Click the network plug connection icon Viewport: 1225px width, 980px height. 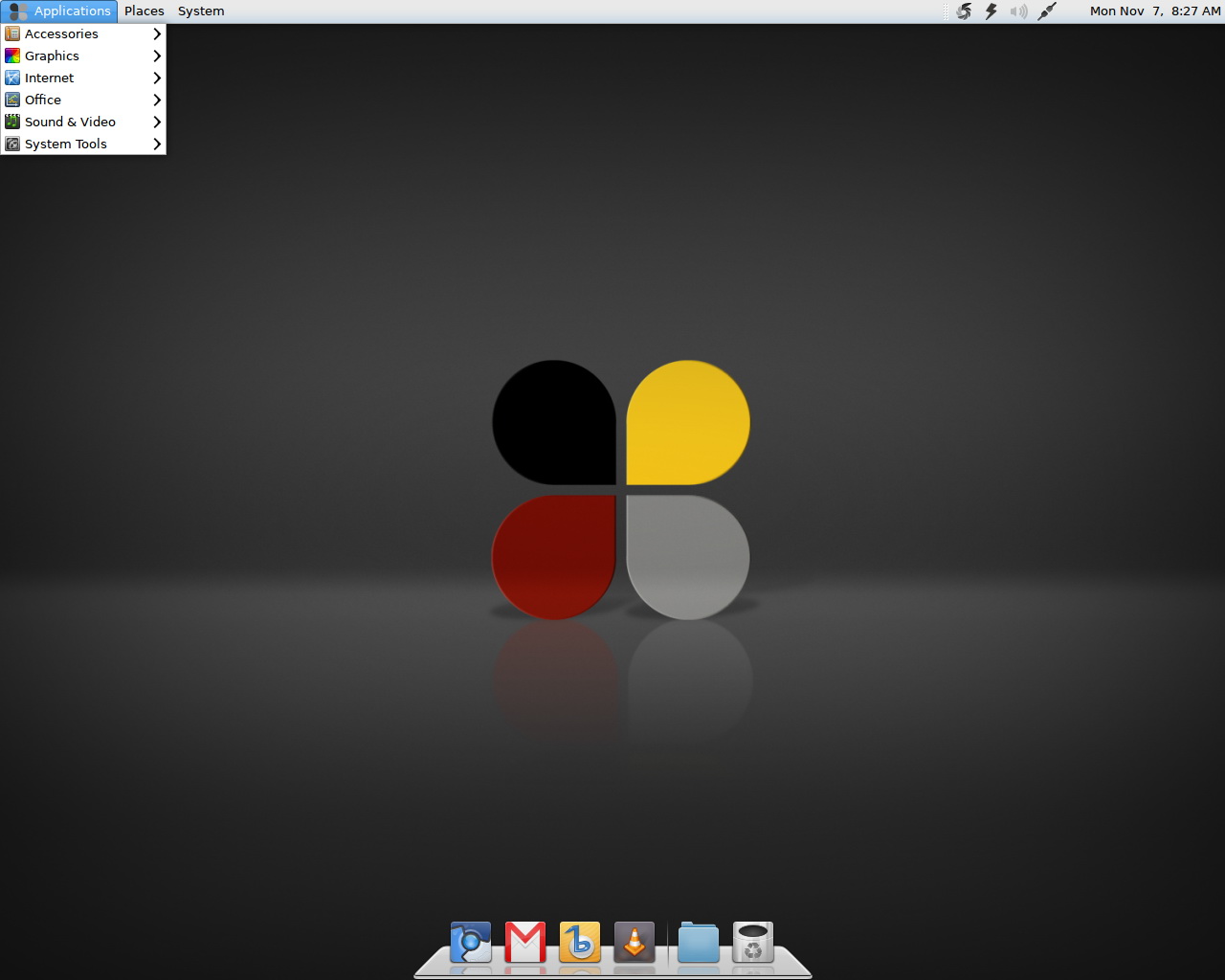(x=1047, y=11)
